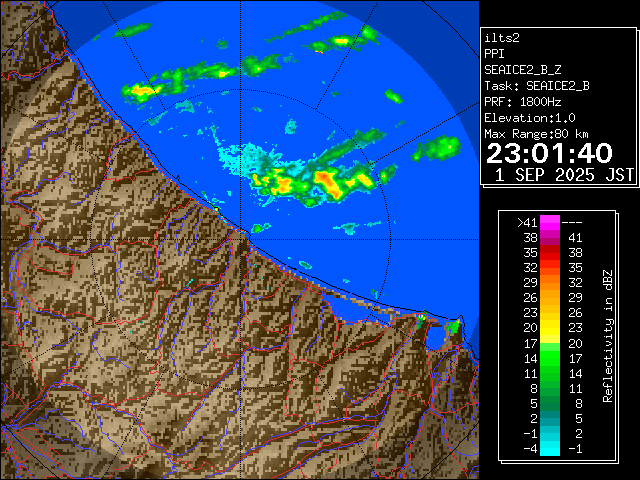Select the Max Range:80 km text
This screenshot has width=640, height=480.
point(536,134)
